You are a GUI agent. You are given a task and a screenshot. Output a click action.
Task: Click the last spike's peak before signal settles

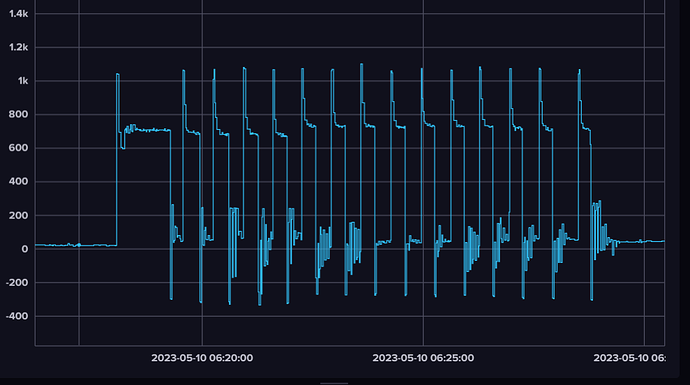tap(579, 70)
